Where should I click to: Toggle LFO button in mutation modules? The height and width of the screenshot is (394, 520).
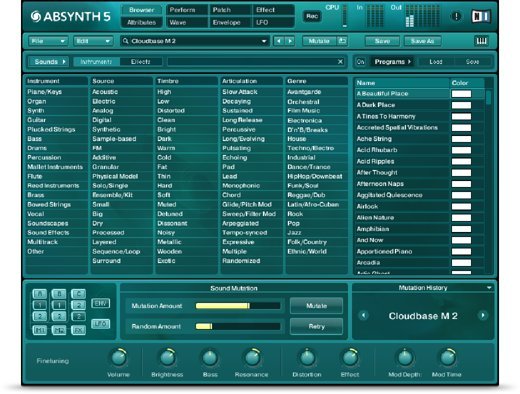pyautogui.click(x=100, y=324)
